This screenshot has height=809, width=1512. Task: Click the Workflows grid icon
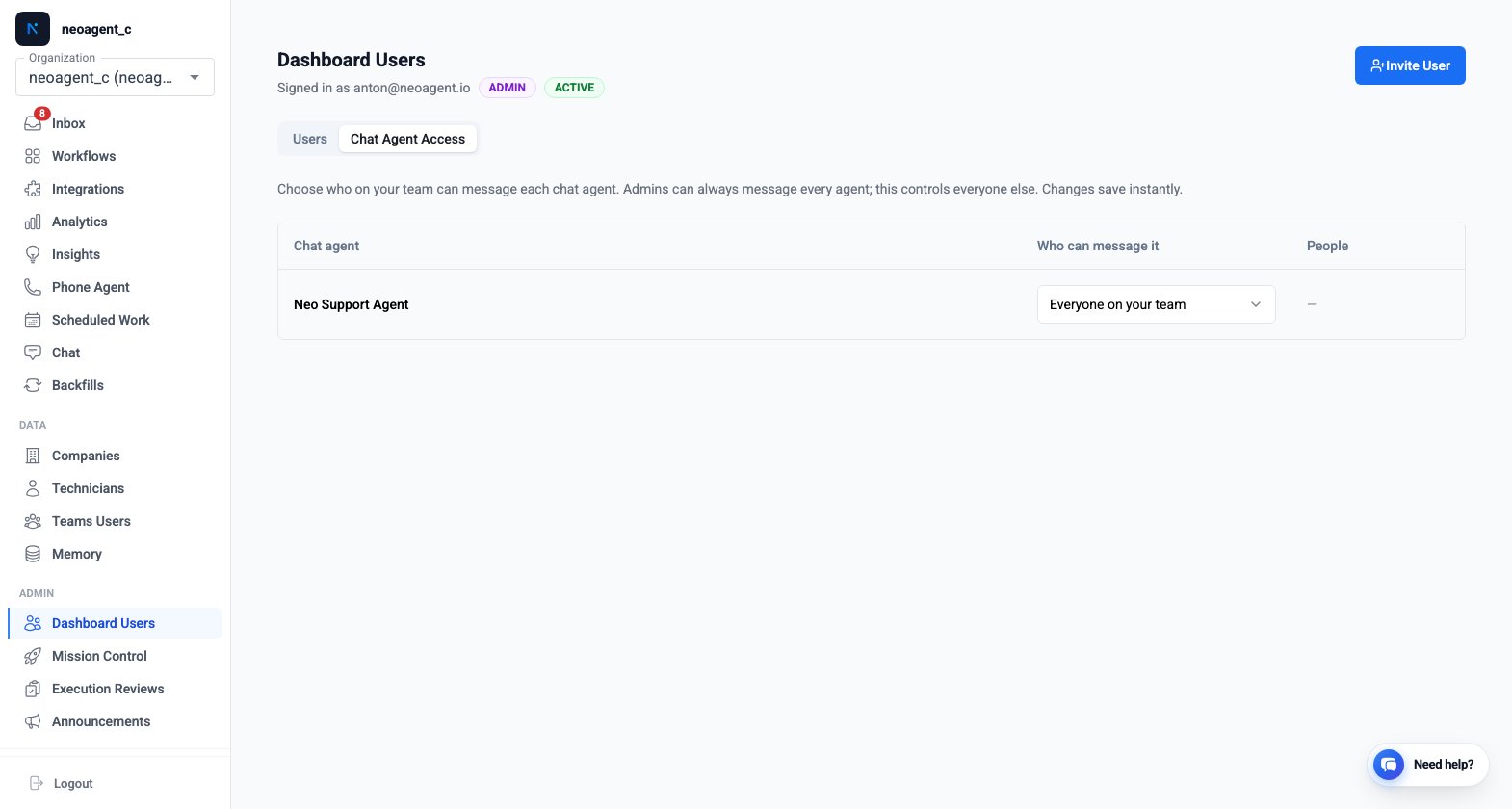click(x=33, y=156)
